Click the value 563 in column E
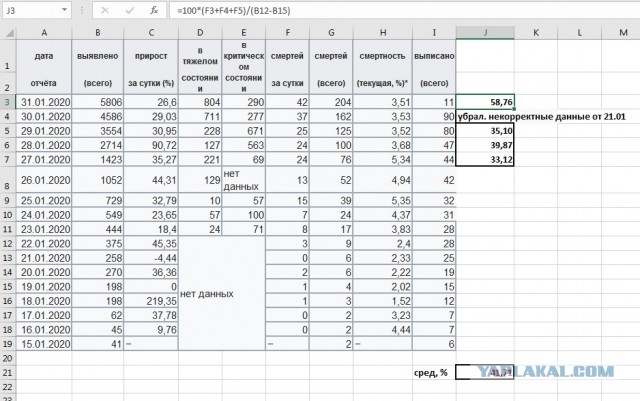The image size is (640, 401). pyautogui.click(x=244, y=145)
